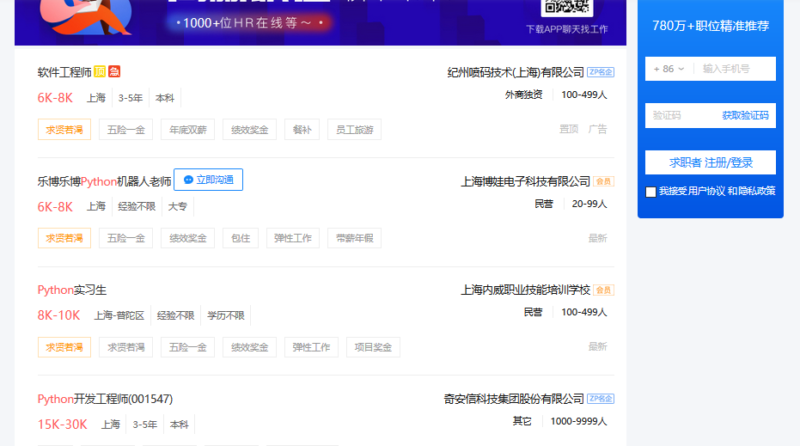Click the 立即沟通 chat button

[x=208, y=180]
